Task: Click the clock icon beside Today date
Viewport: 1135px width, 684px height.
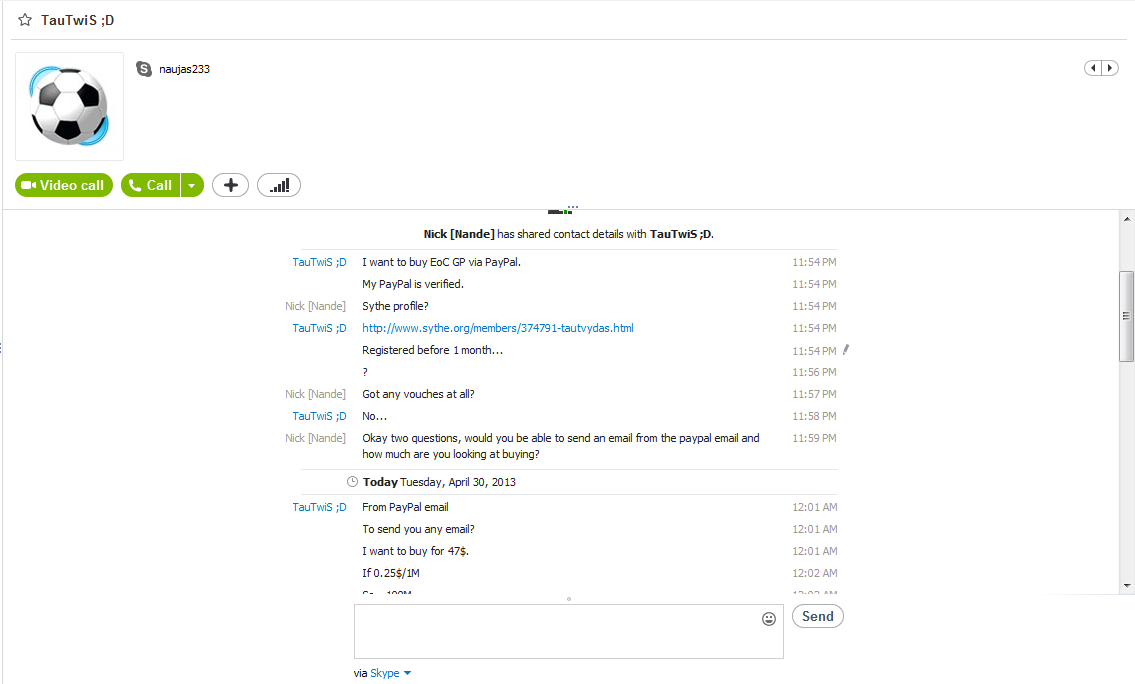Action: pyautogui.click(x=353, y=481)
